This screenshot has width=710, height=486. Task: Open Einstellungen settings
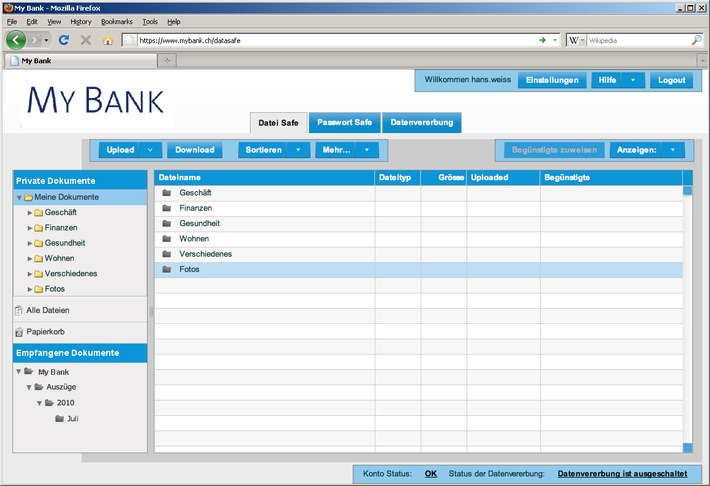[x=552, y=80]
